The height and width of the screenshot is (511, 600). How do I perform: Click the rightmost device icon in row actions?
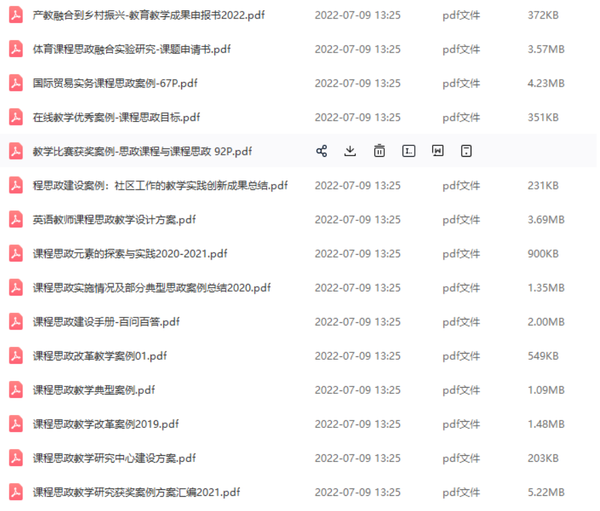point(466,151)
